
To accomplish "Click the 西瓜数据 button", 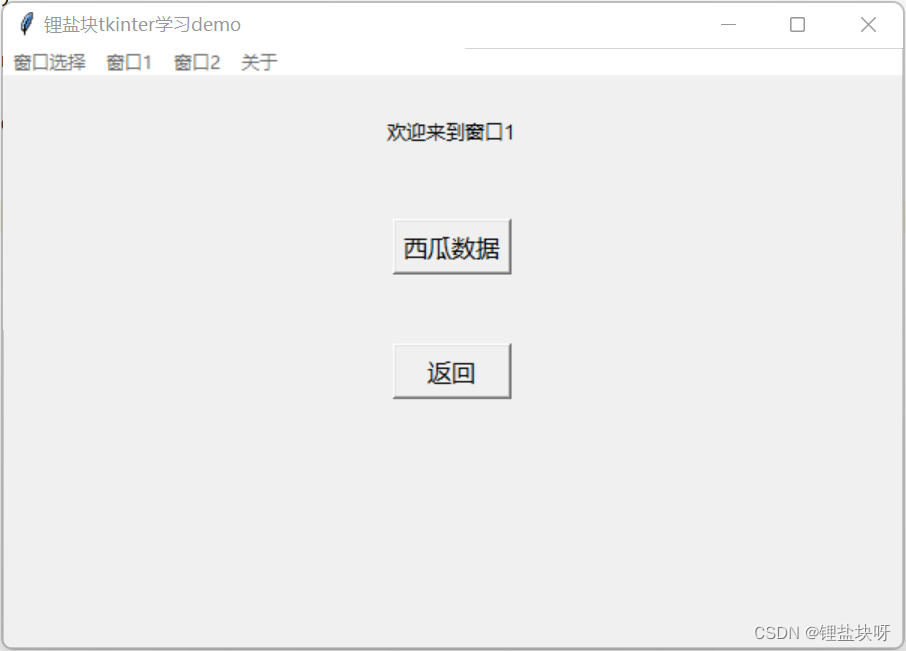I will click(452, 247).
